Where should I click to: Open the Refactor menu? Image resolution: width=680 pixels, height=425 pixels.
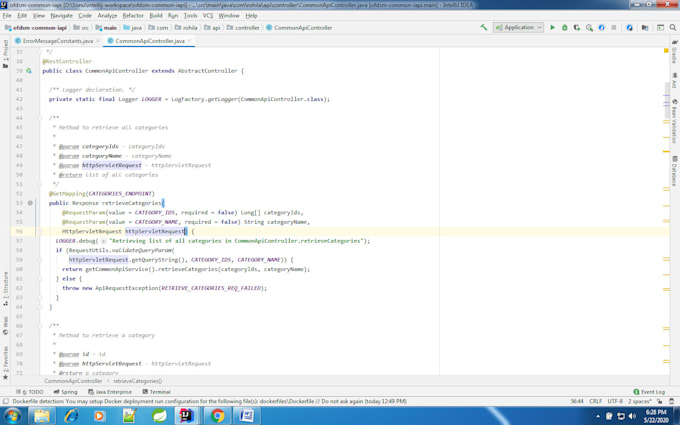coord(133,16)
